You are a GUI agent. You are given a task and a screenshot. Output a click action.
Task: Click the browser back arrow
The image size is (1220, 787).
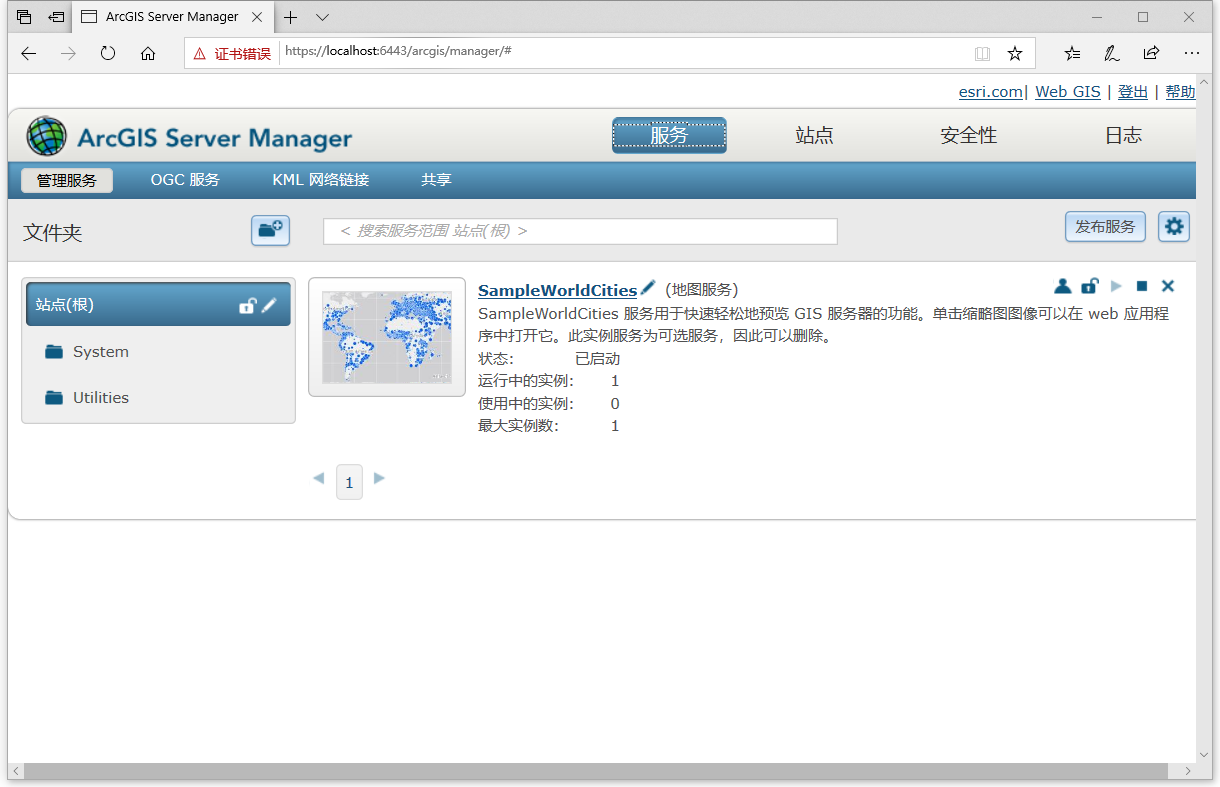click(29, 53)
